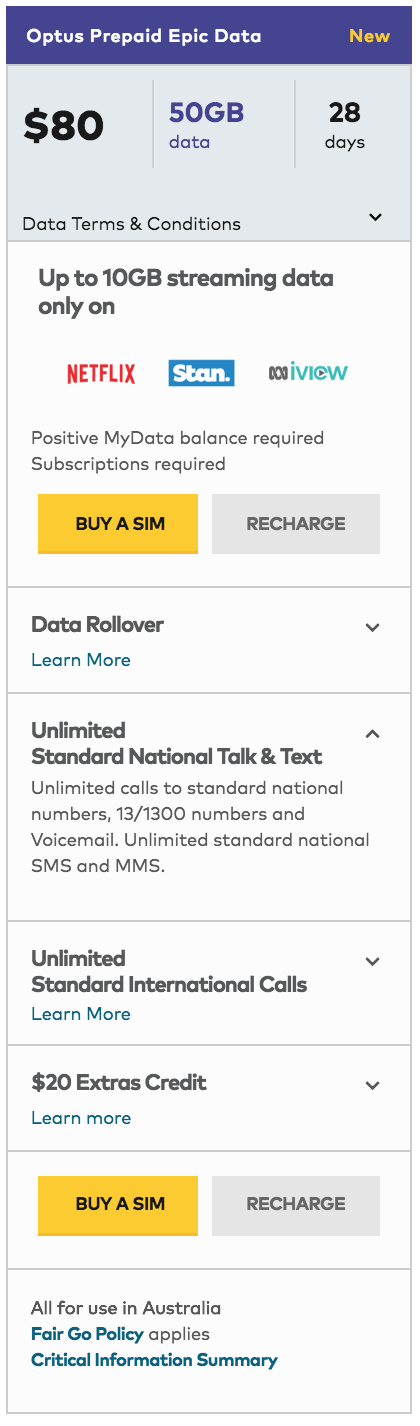The height and width of the screenshot is (1426, 420).
Task: Click the New badge in header
Action: pyautogui.click(x=370, y=36)
